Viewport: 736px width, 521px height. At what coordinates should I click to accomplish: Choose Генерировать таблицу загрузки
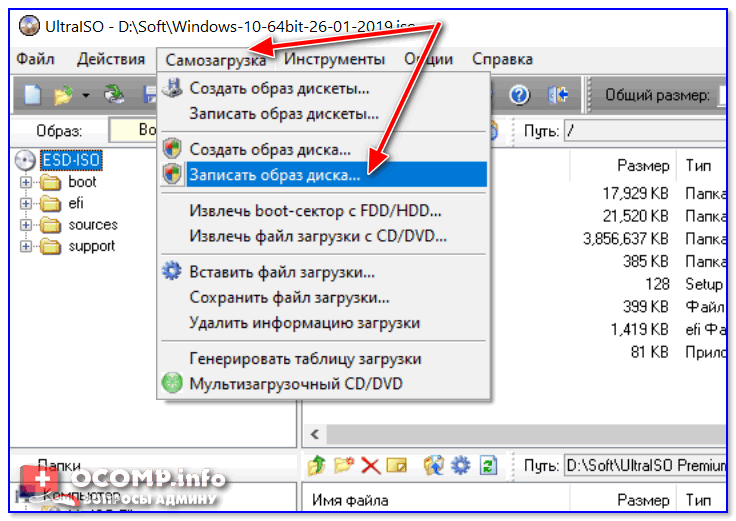pos(323,359)
